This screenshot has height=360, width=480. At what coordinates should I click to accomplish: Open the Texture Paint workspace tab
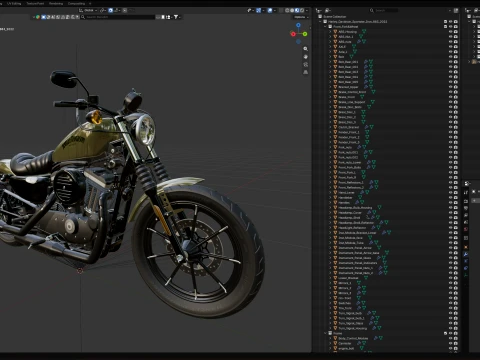point(35,3)
